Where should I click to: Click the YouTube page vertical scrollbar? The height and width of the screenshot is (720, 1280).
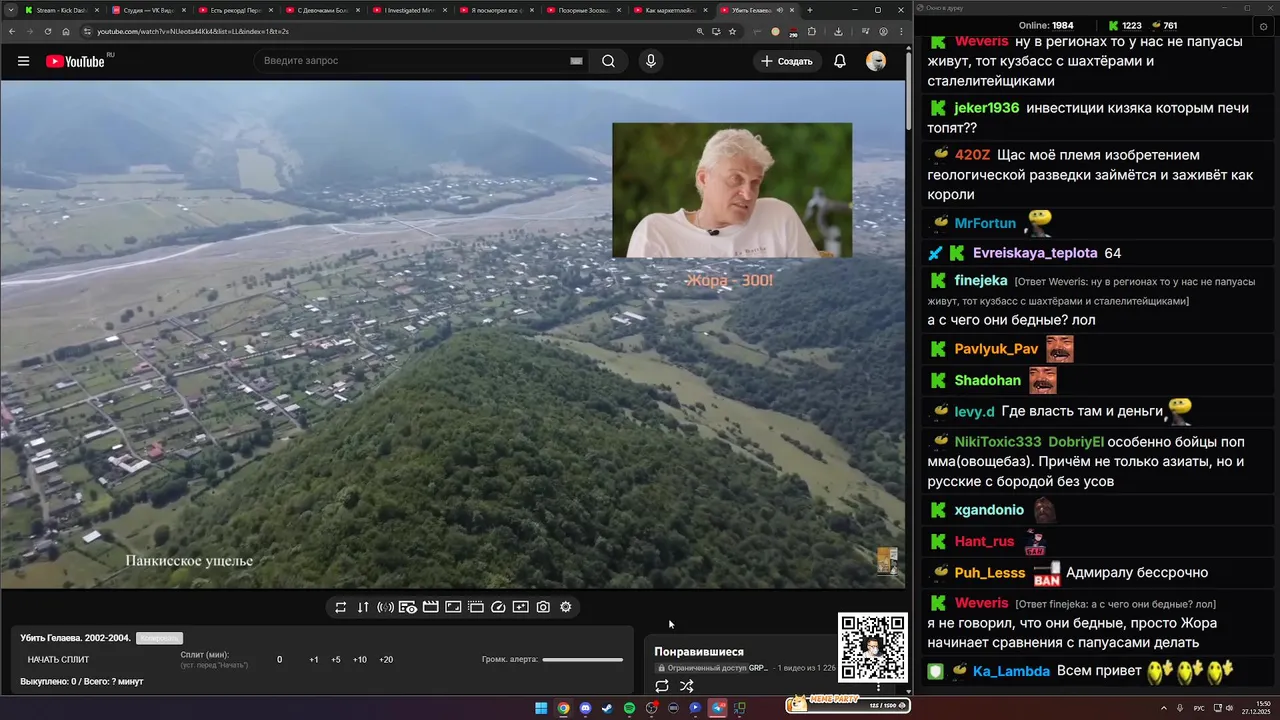(908, 90)
